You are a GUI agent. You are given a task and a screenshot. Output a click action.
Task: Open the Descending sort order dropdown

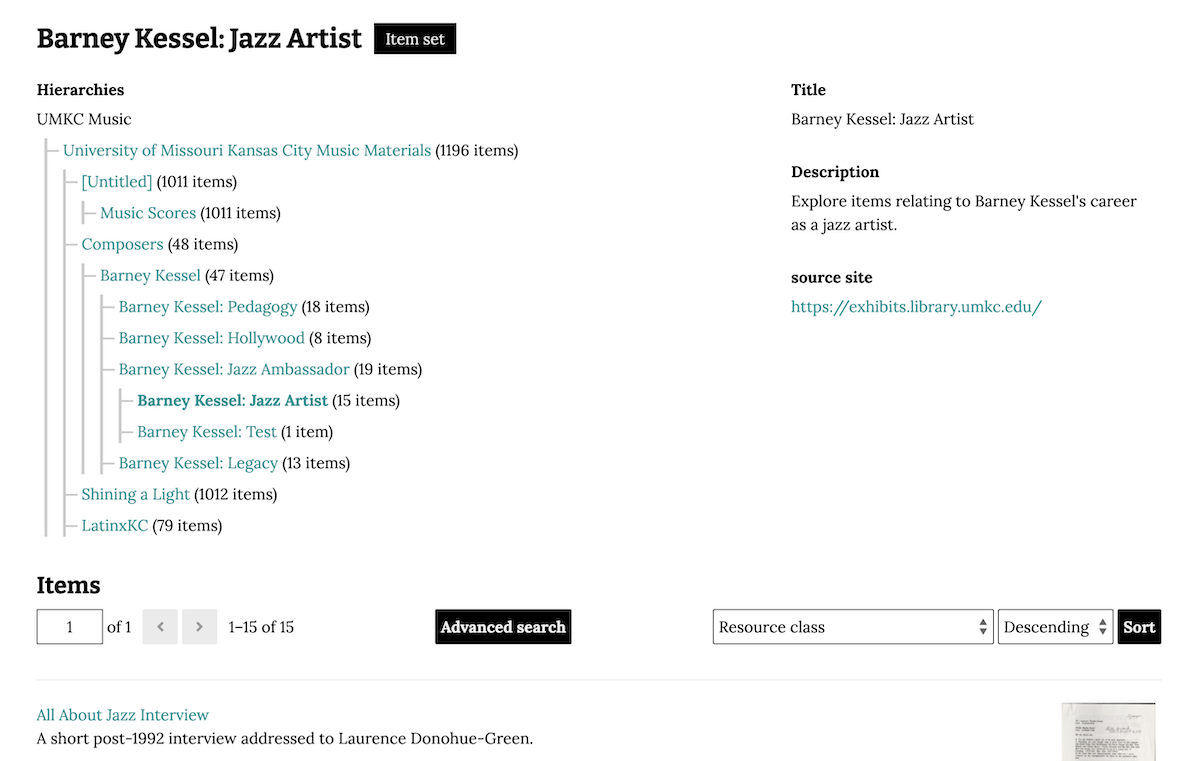pyautogui.click(x=1055, y=626)
